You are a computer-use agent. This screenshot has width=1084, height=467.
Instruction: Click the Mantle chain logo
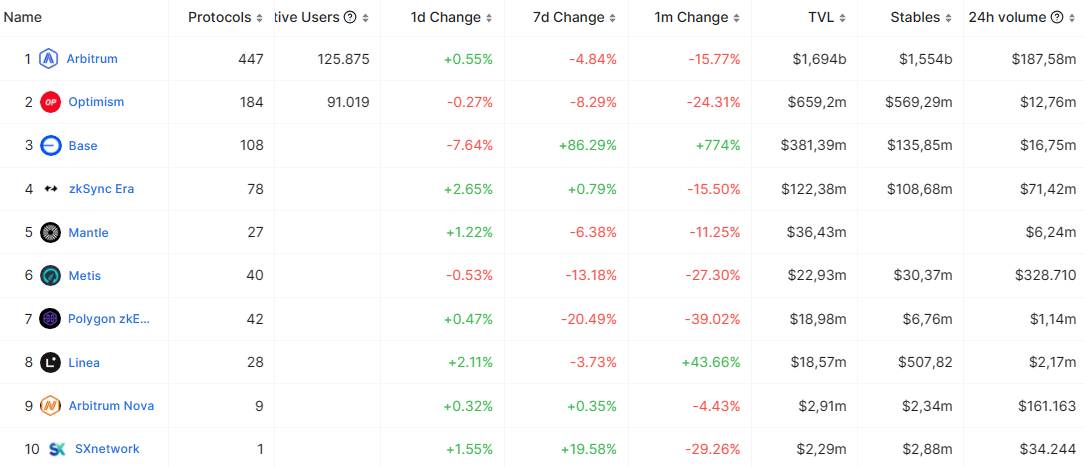pyautogui.click(x=50, y=232)
